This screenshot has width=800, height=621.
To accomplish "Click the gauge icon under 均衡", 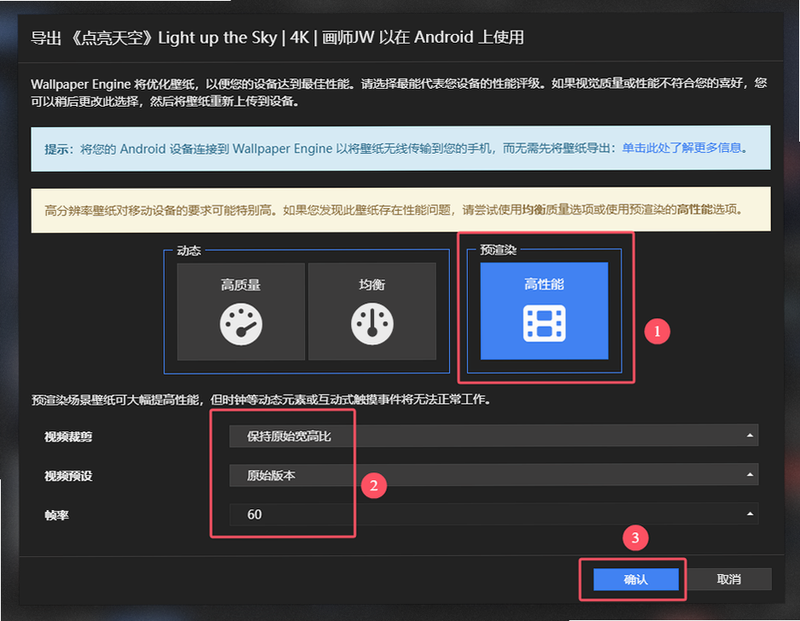I will 372,324.
